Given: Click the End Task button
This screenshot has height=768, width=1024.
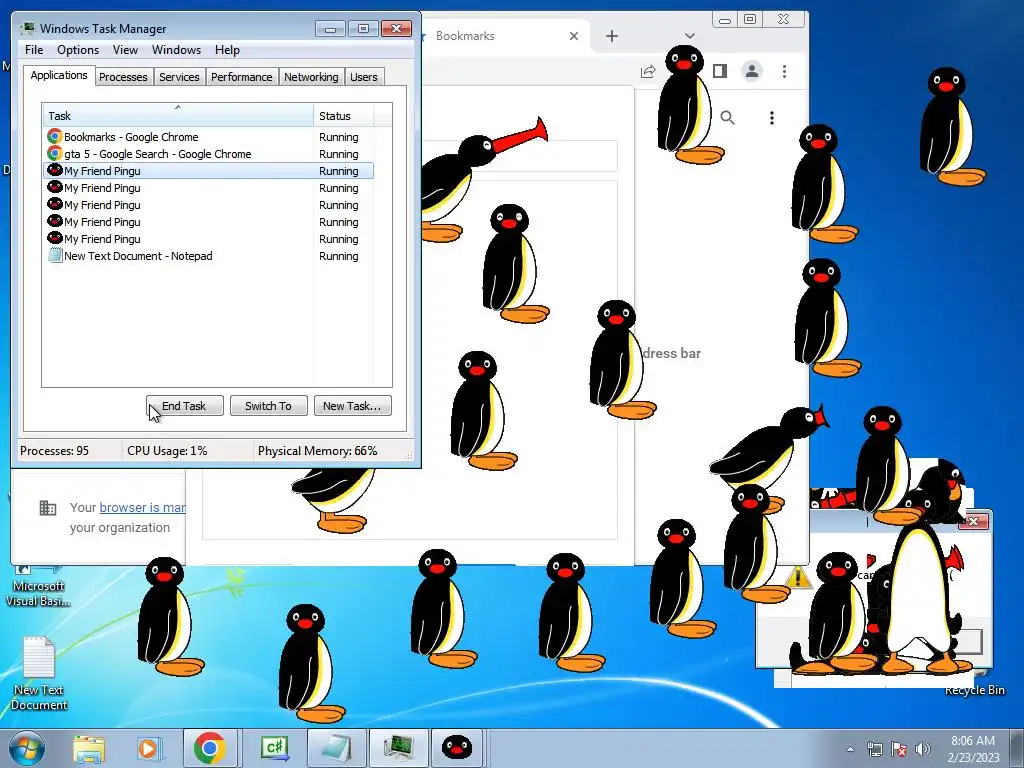Looking at the screenshot, I should (x=184, y=406).
